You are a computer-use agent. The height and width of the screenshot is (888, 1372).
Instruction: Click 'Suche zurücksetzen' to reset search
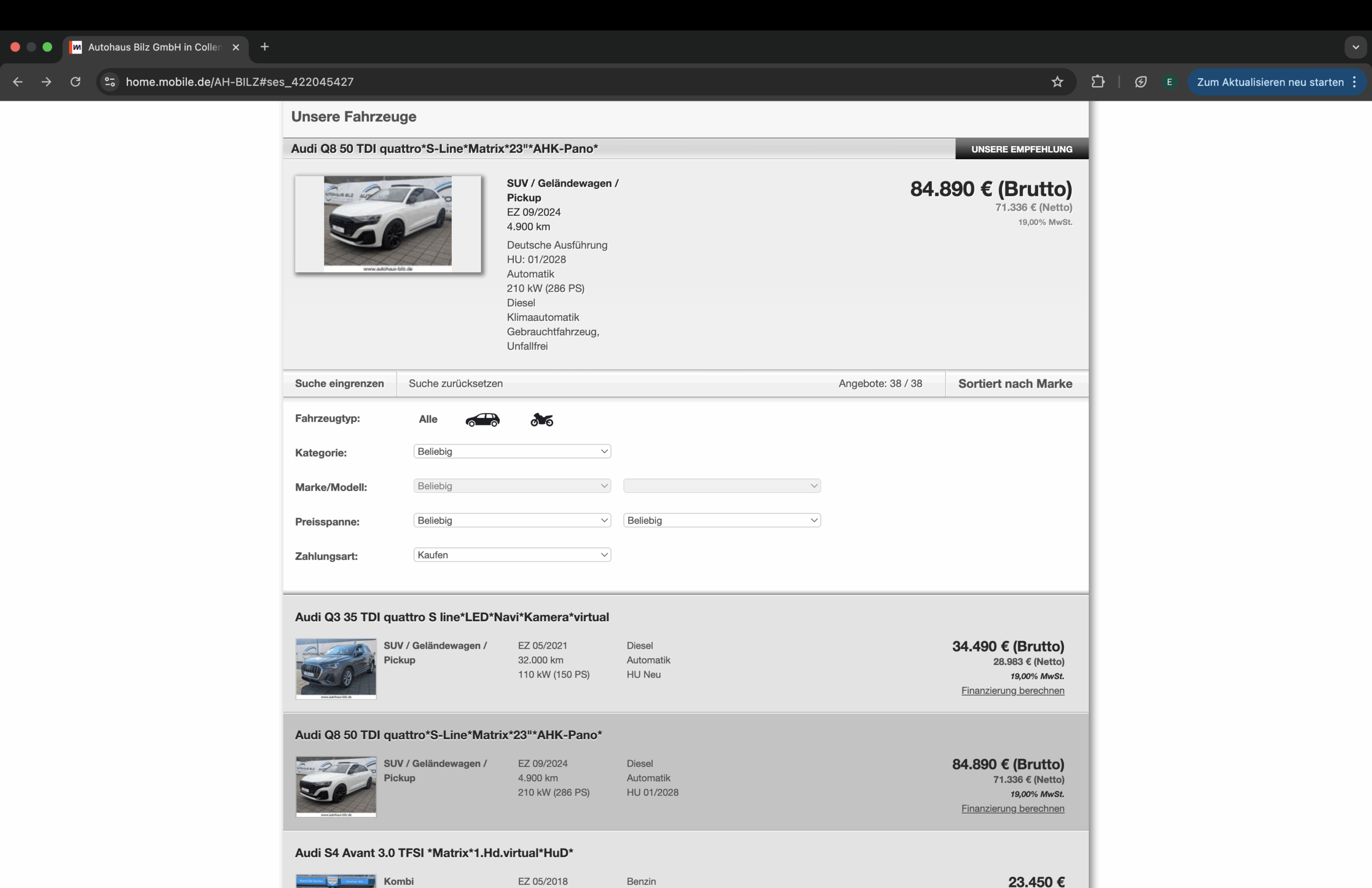click(456, 384)
